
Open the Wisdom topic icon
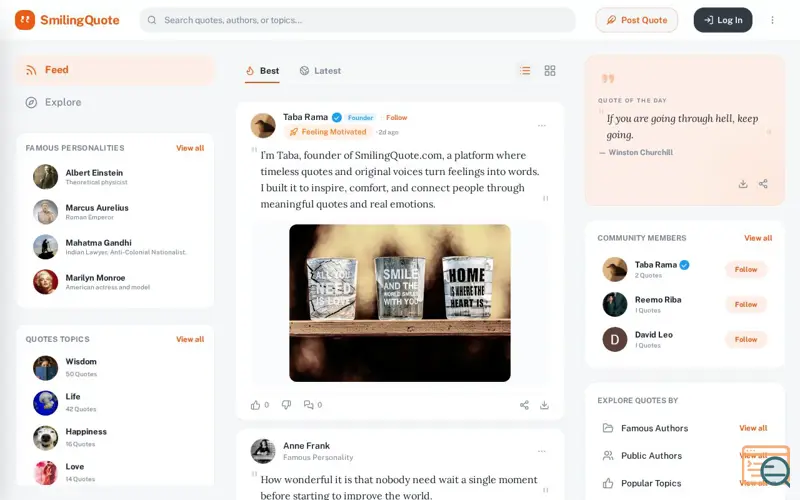coord(45,368)
